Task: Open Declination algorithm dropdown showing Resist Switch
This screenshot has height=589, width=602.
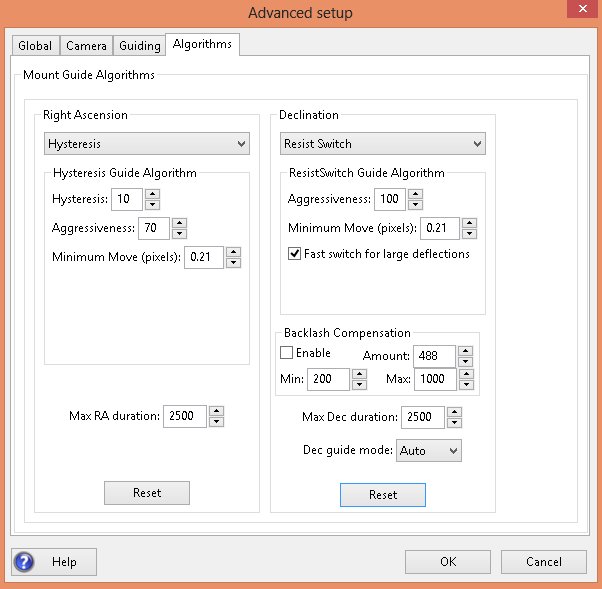Action: [x=383, y=144]
